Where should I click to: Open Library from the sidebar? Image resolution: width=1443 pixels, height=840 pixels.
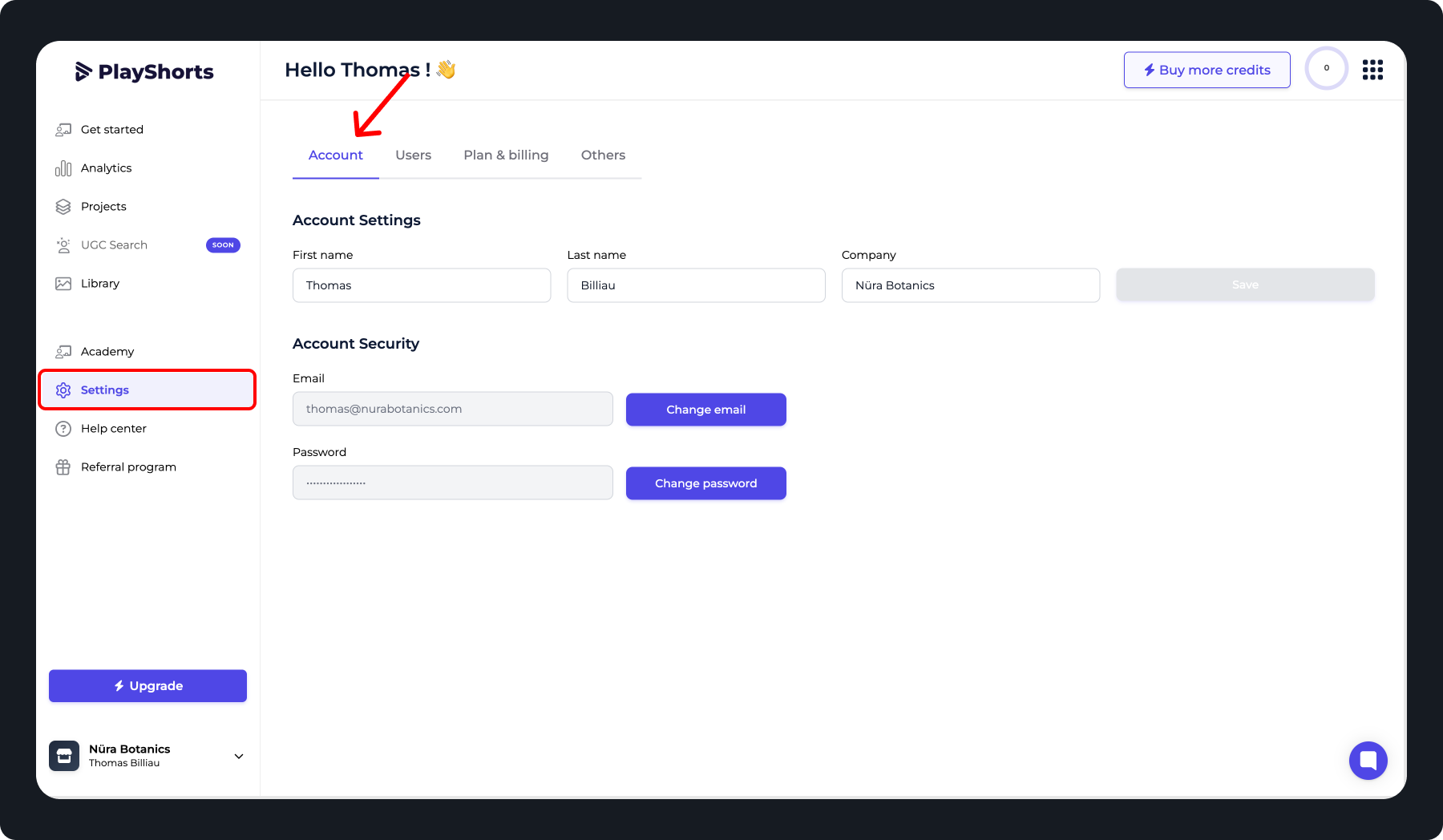(x=148, y=284)
